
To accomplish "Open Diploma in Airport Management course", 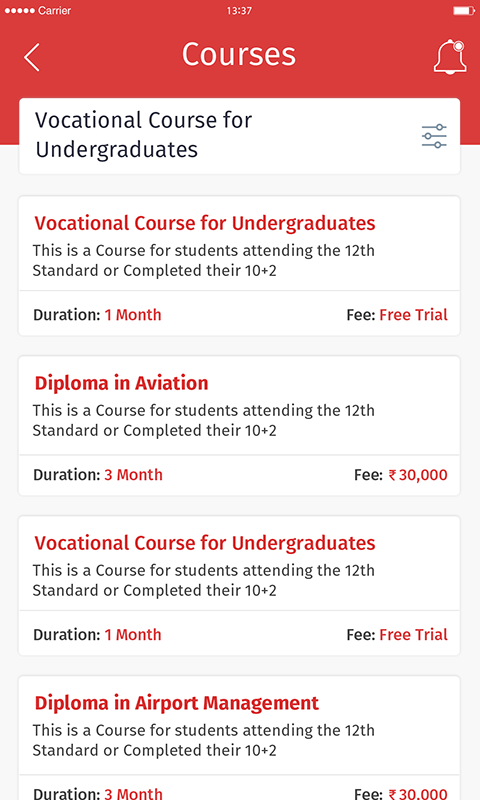I will [x=176, y=703].
